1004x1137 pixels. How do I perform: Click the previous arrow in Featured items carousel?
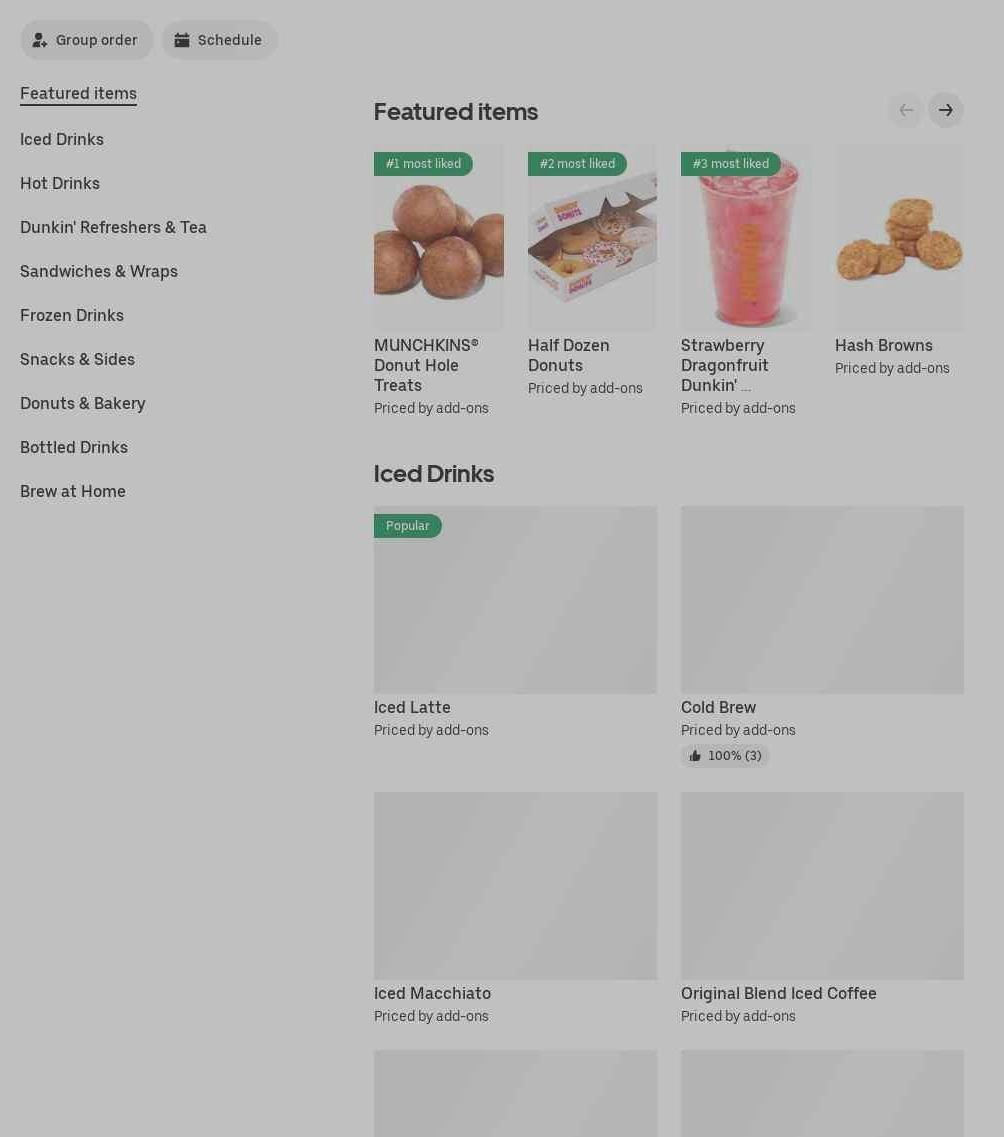pos(905,110)
